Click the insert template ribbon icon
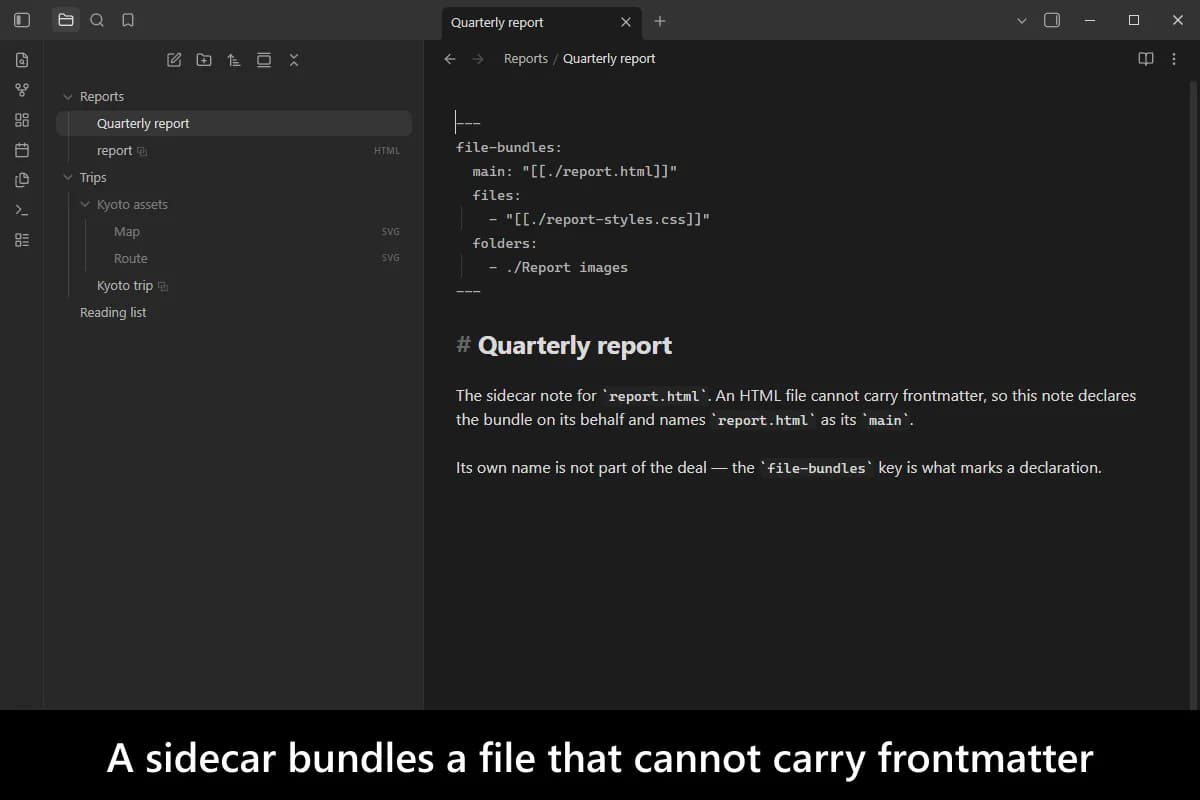The width and height of the screenshot is (1200, 800). tap(21, 180)
